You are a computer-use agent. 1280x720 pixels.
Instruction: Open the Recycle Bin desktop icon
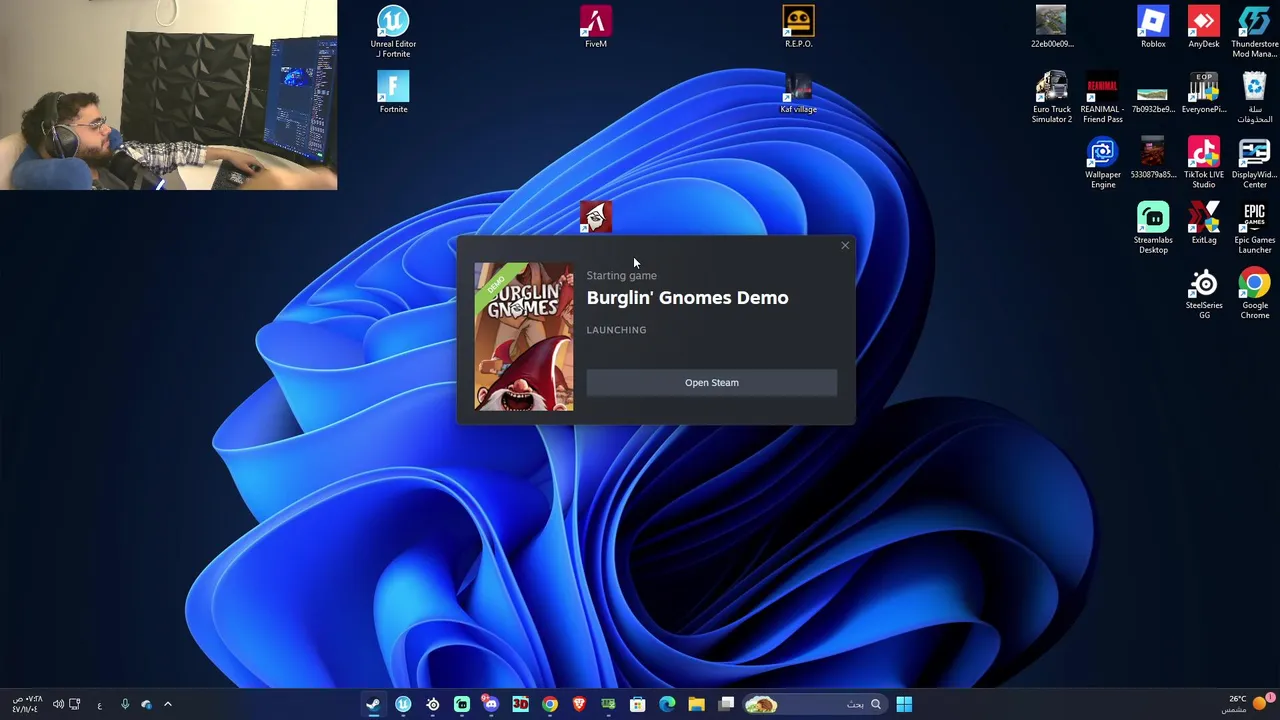(x=1254, y=97)
